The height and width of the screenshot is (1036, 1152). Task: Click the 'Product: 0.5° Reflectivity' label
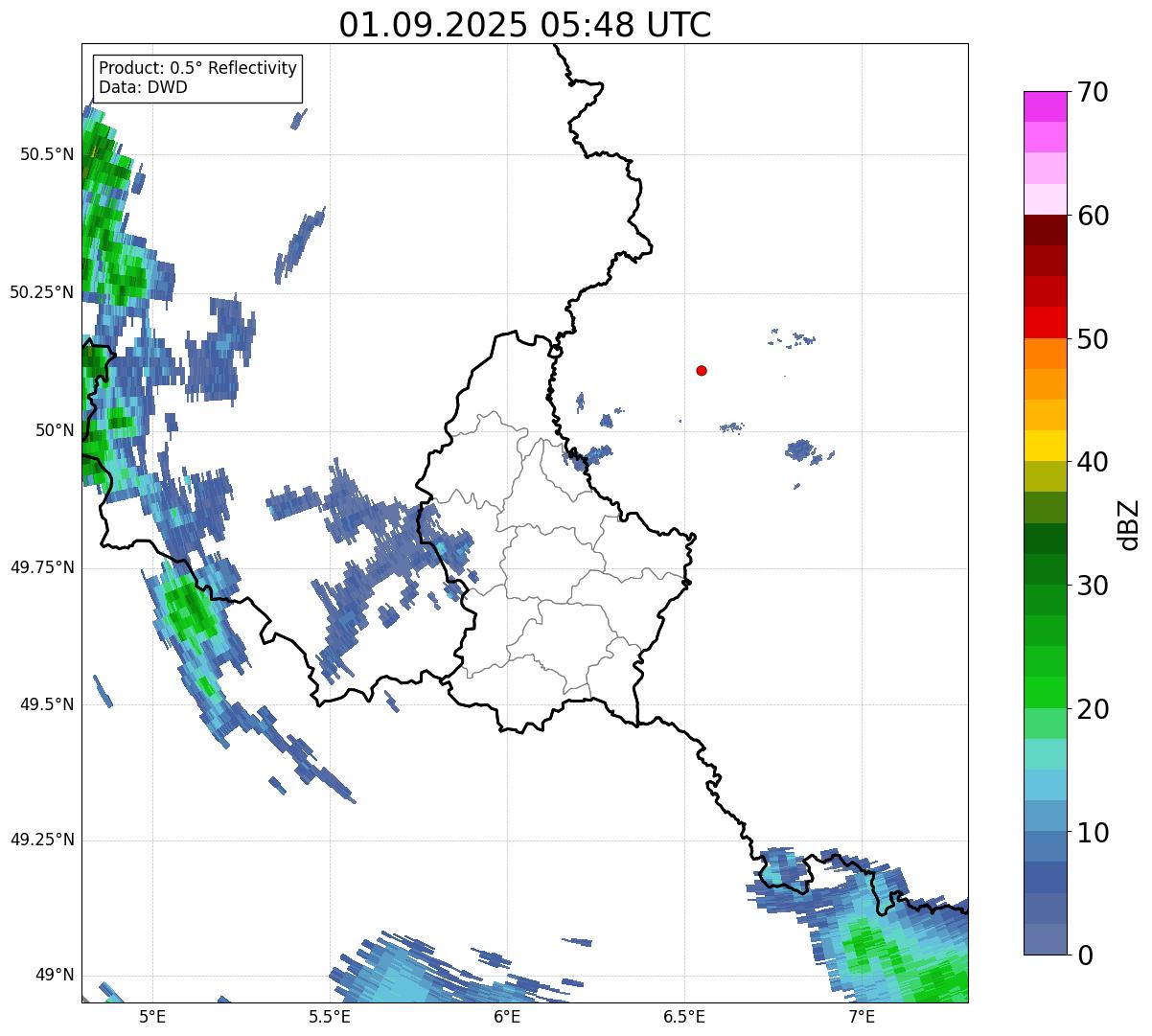[x=198, y=68]
